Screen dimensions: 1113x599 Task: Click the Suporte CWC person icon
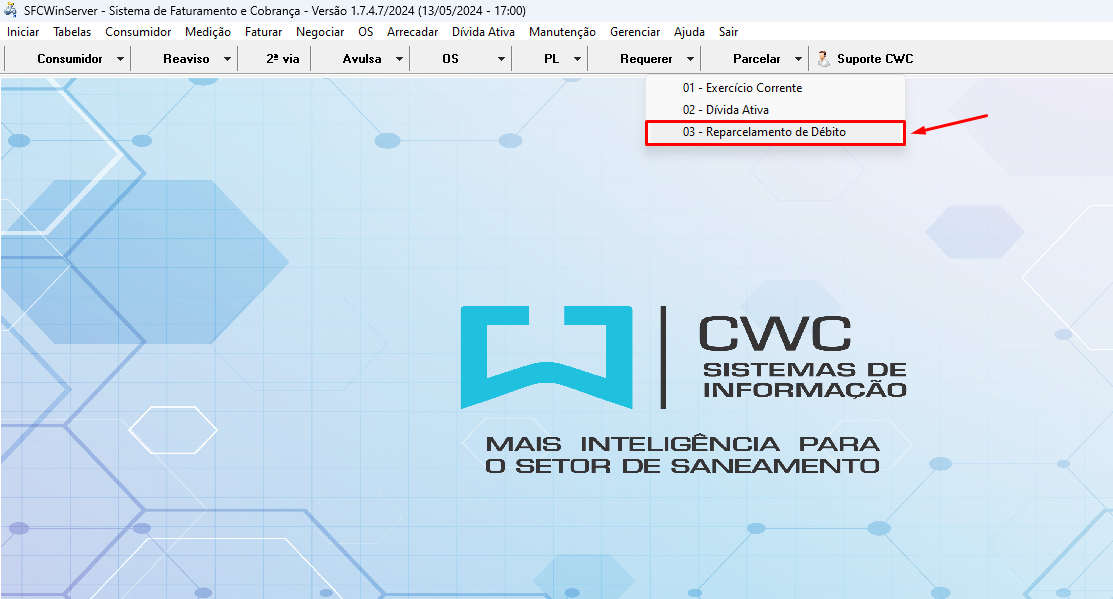(824, 59)
